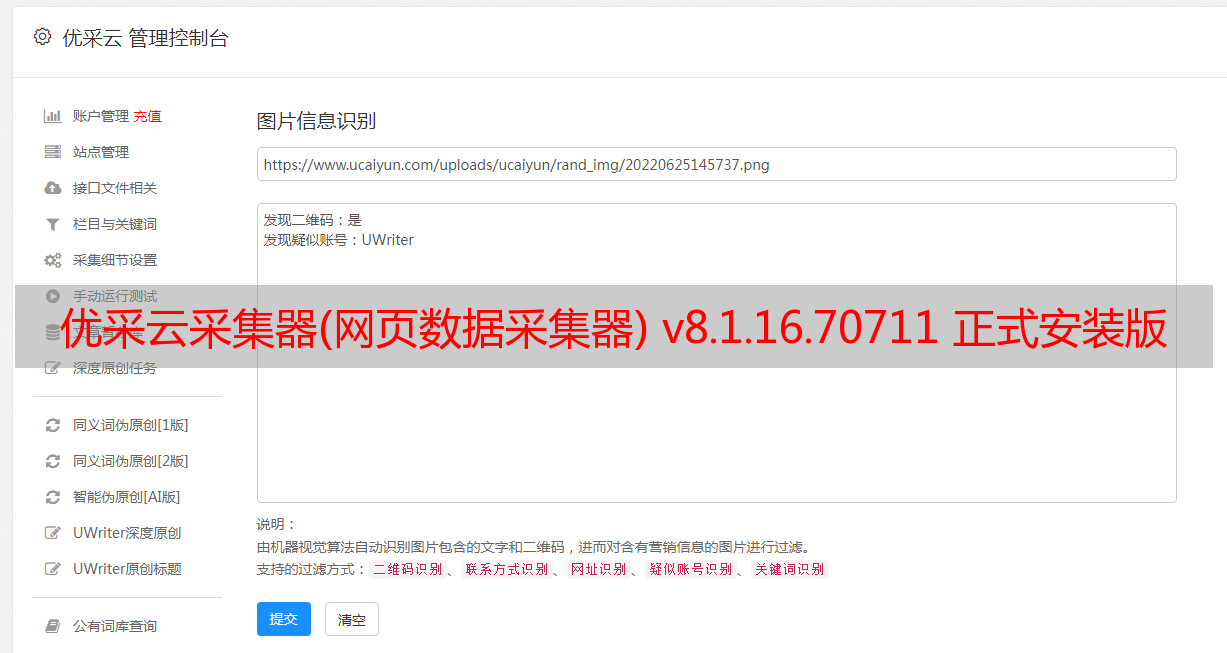1227x653 pixels.
Task: Focus the image URL input field
Action: (716, 164)
